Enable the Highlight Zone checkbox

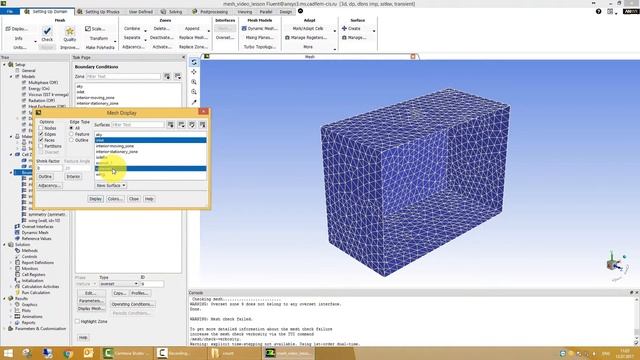(78, 322)
